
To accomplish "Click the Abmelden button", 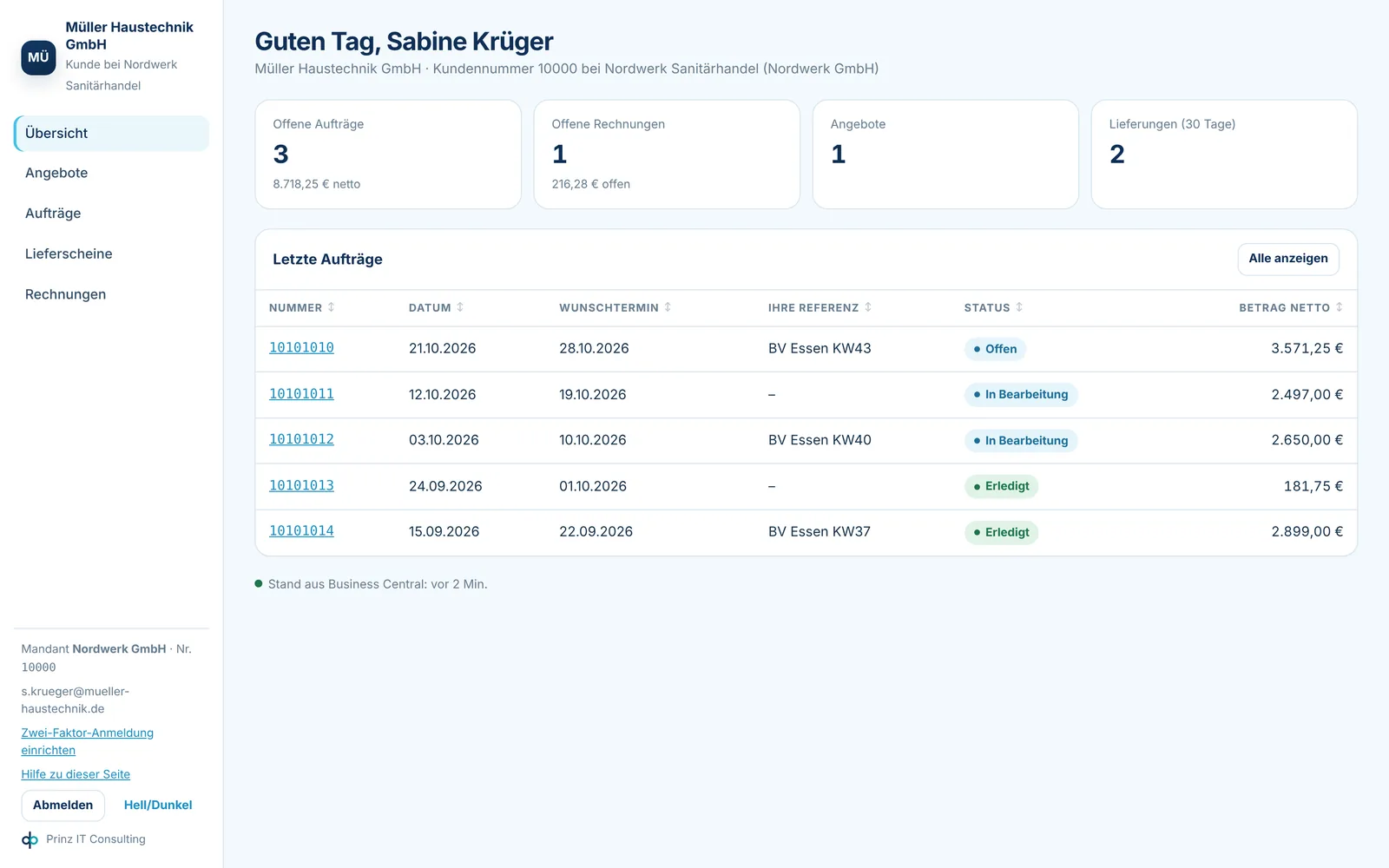I will pyautogui.click(x=63, y=806).
